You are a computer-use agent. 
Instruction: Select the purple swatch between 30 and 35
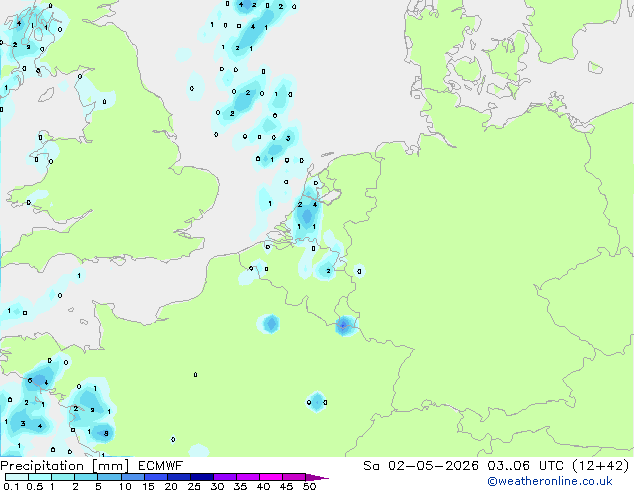(x=225, y=477)
